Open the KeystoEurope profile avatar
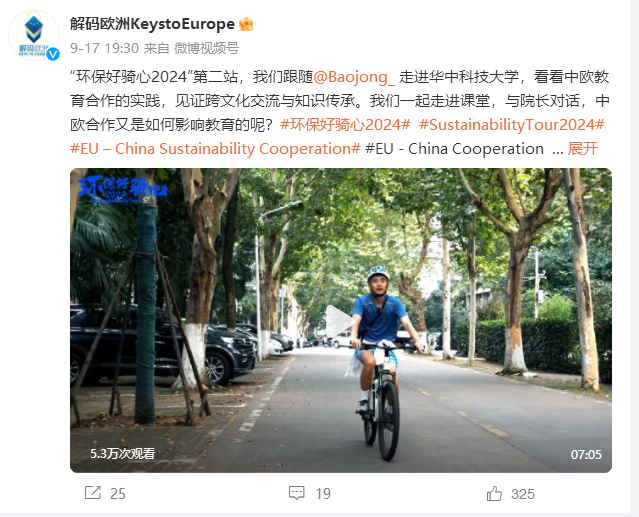Viewport: 639px width, 517px height. point(34,35)
